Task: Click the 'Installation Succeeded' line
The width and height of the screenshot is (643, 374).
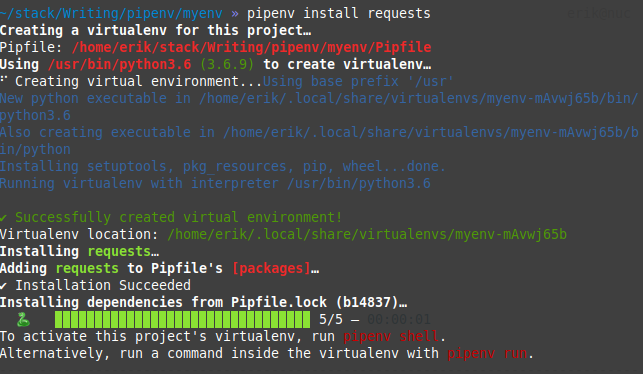Action: click(96, 285)
